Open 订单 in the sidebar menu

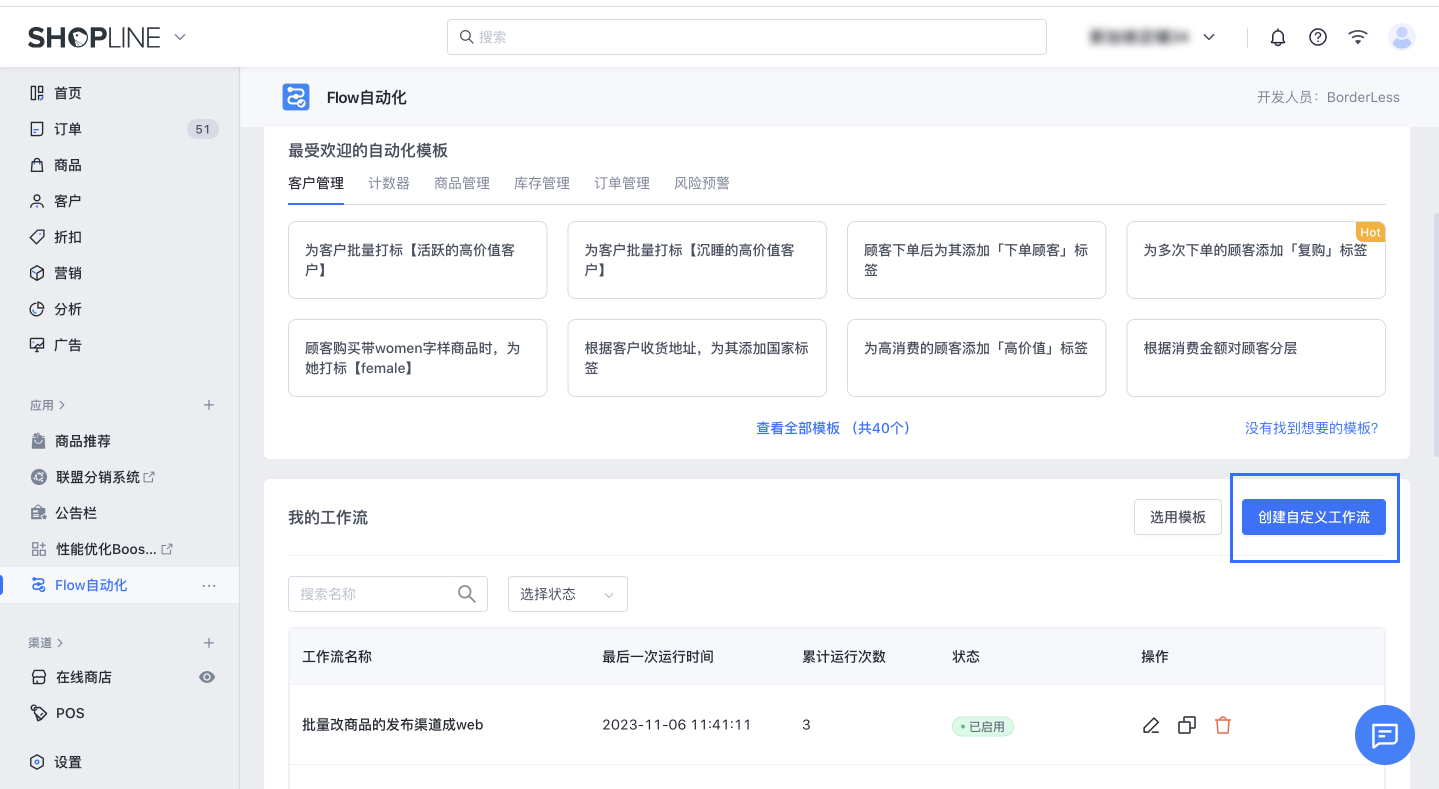[68, 129]
